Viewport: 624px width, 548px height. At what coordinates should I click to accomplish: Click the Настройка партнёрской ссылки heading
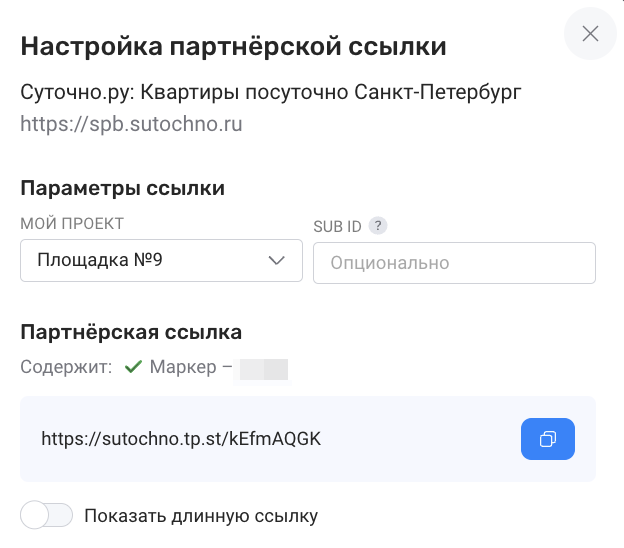(234, 46)
